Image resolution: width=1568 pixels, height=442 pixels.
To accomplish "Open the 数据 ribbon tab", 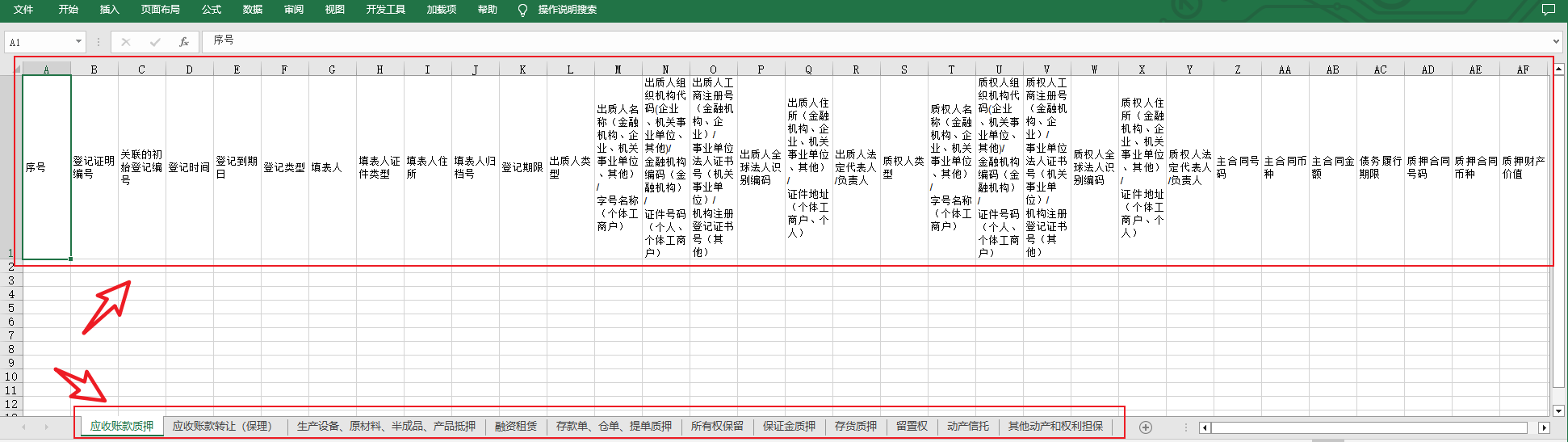I will [253, 10].
